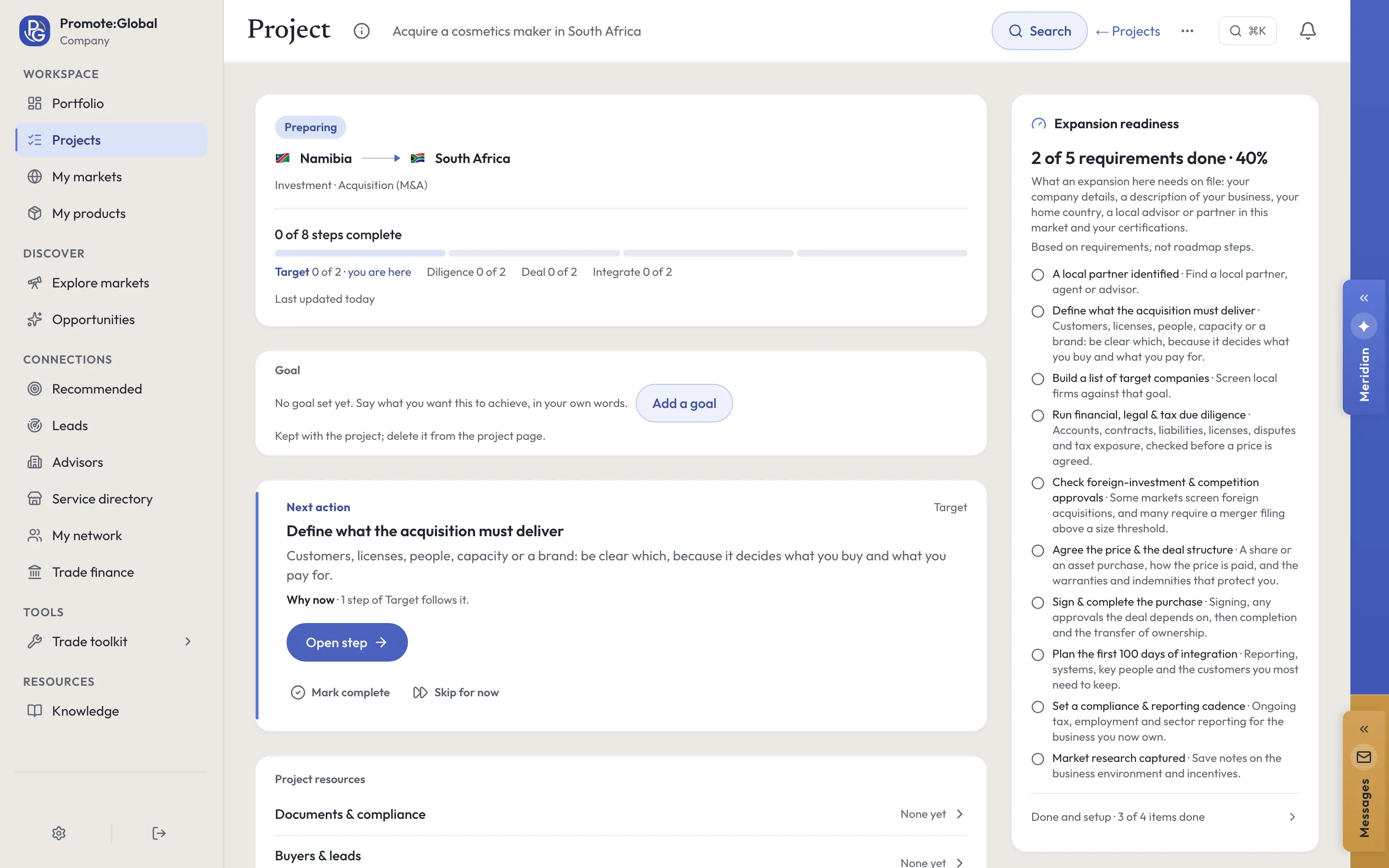This screenshot has height=868, width=1389.
Task: Toggle 'Build a list of target companies' circle
Action: coord(1038,380)
